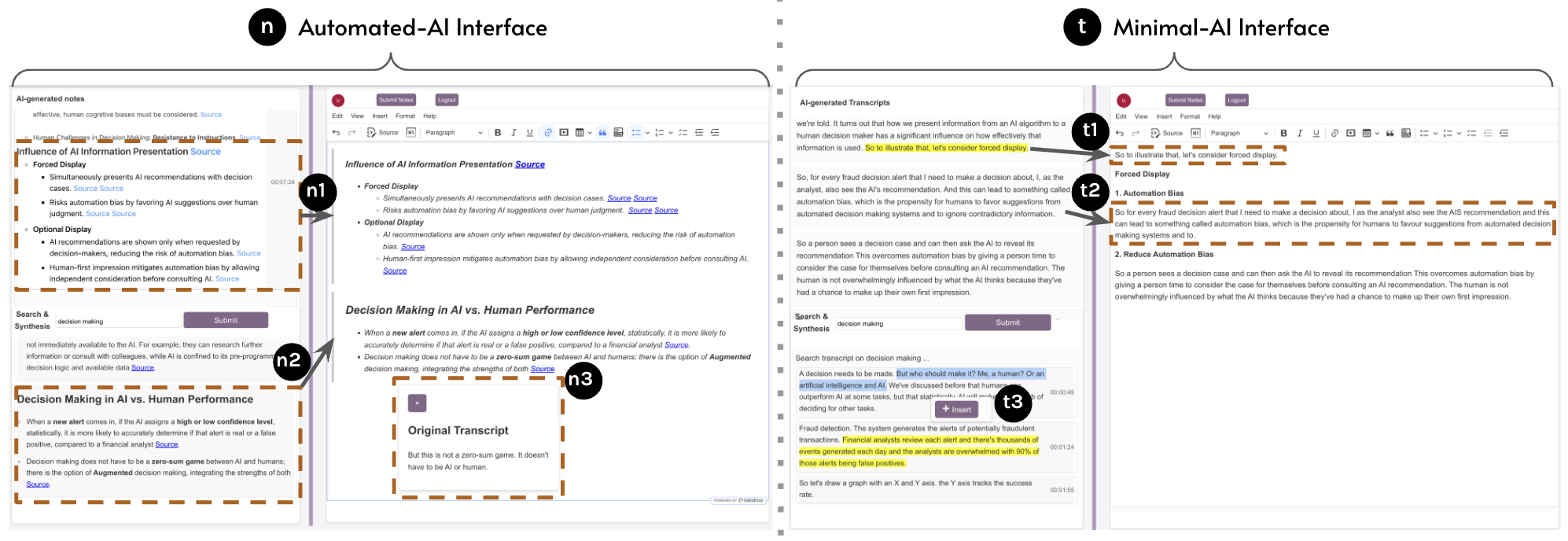Click the H1 heading icon in Automated-AI editor
This screenshot has height=541, width=1568.
[x=411, y=132]
